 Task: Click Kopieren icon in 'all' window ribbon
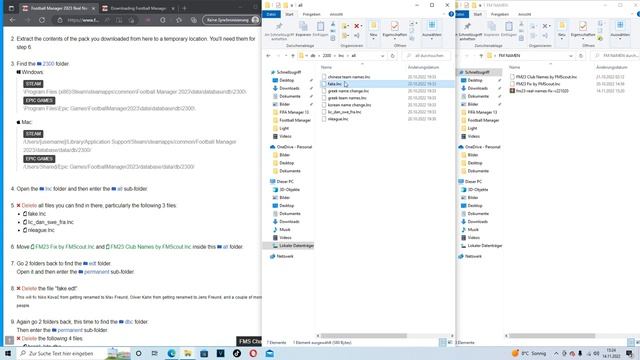(x=303, y=27)
